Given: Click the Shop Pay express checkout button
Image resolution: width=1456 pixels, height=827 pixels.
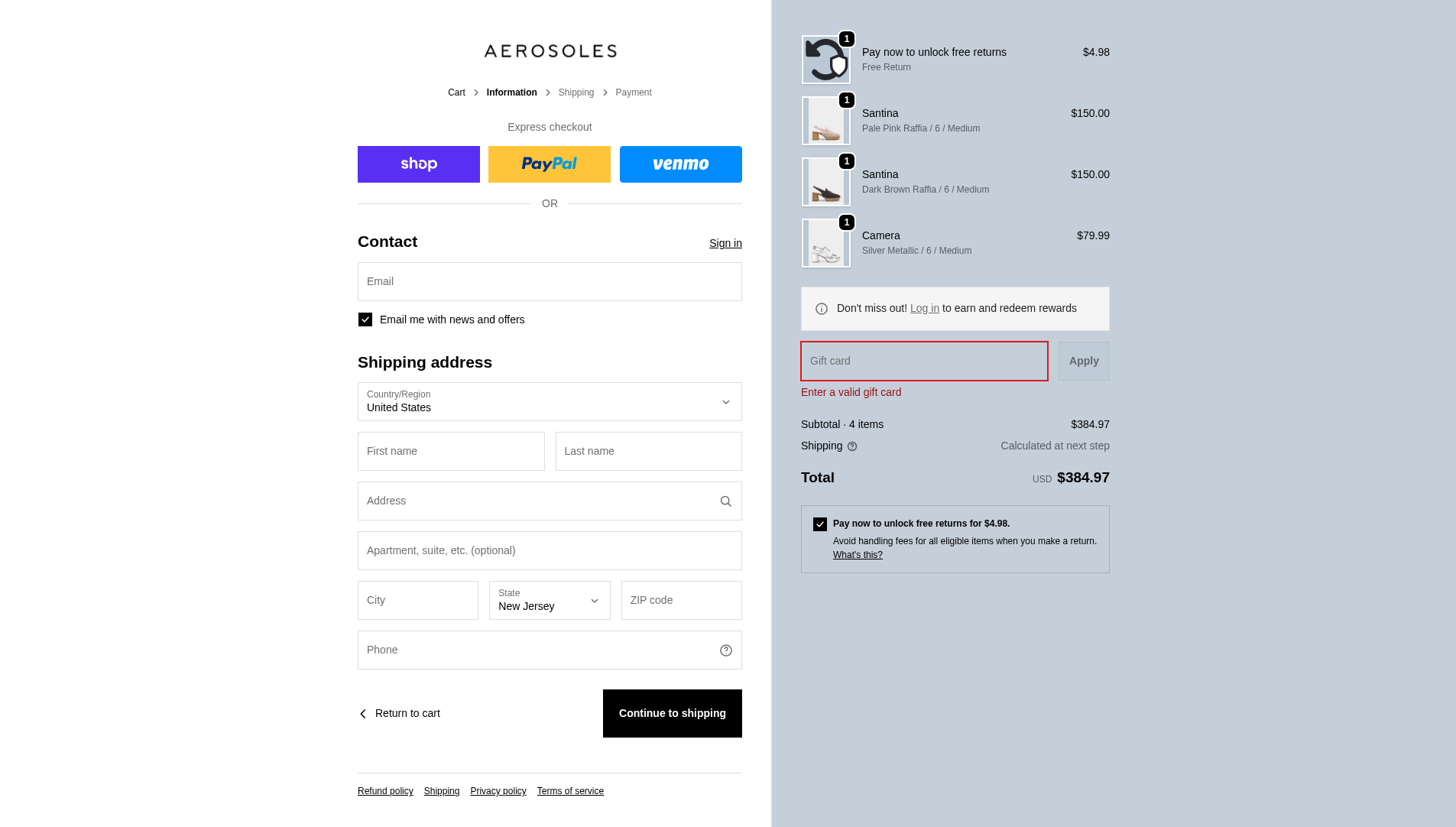Looking at the screenshot, I should point(418,164).
